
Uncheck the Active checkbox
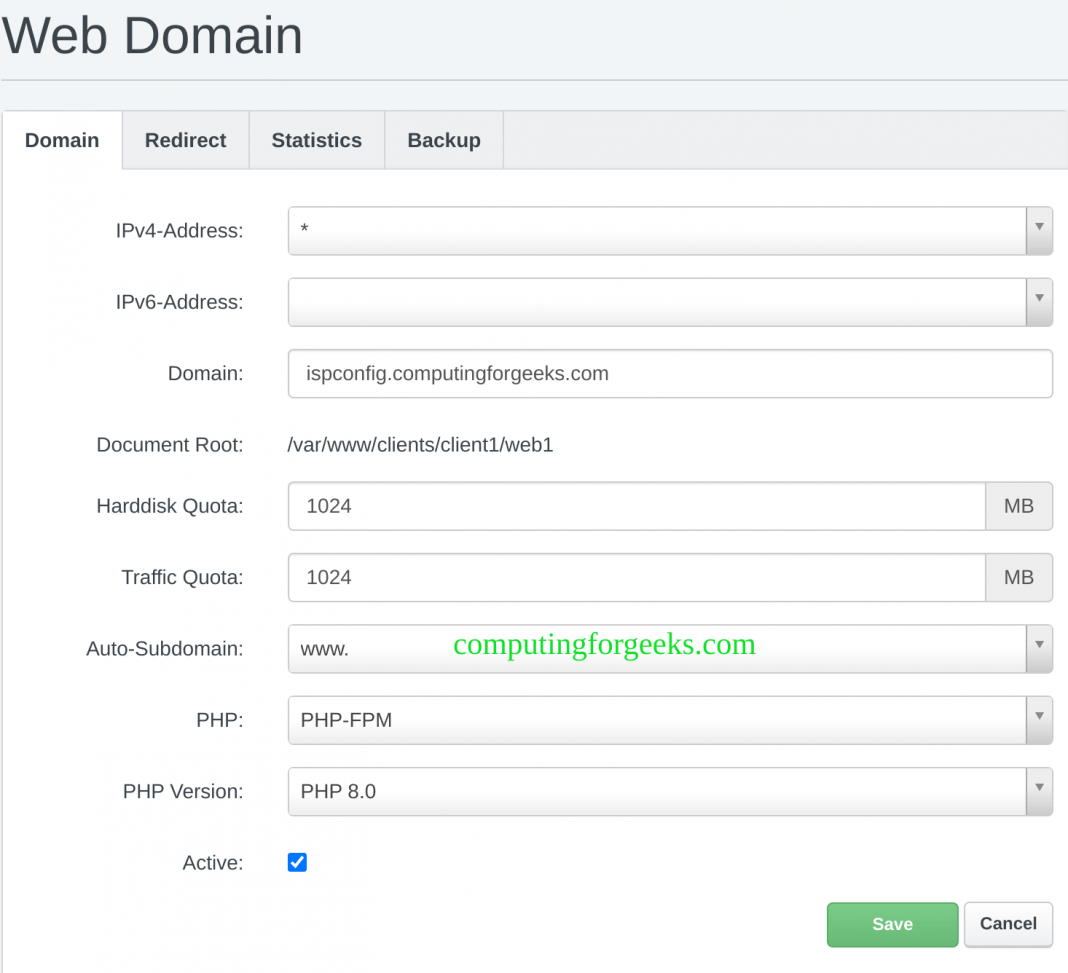click(297, 862)
